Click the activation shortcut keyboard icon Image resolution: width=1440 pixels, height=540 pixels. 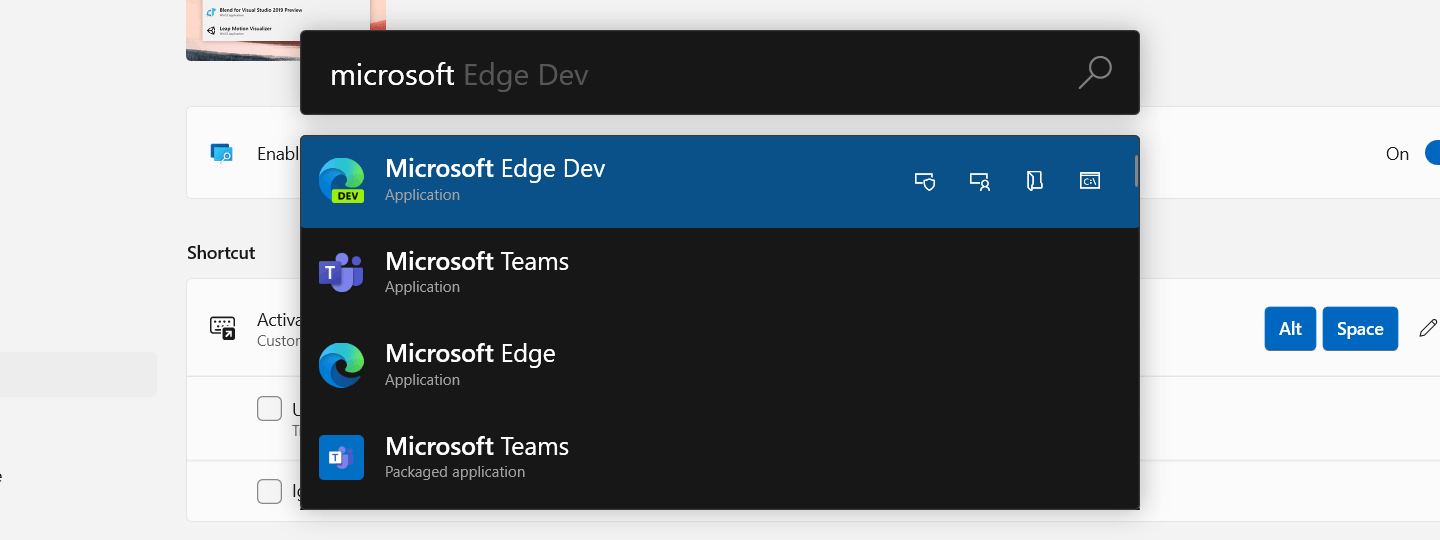(x=222, y=328)
